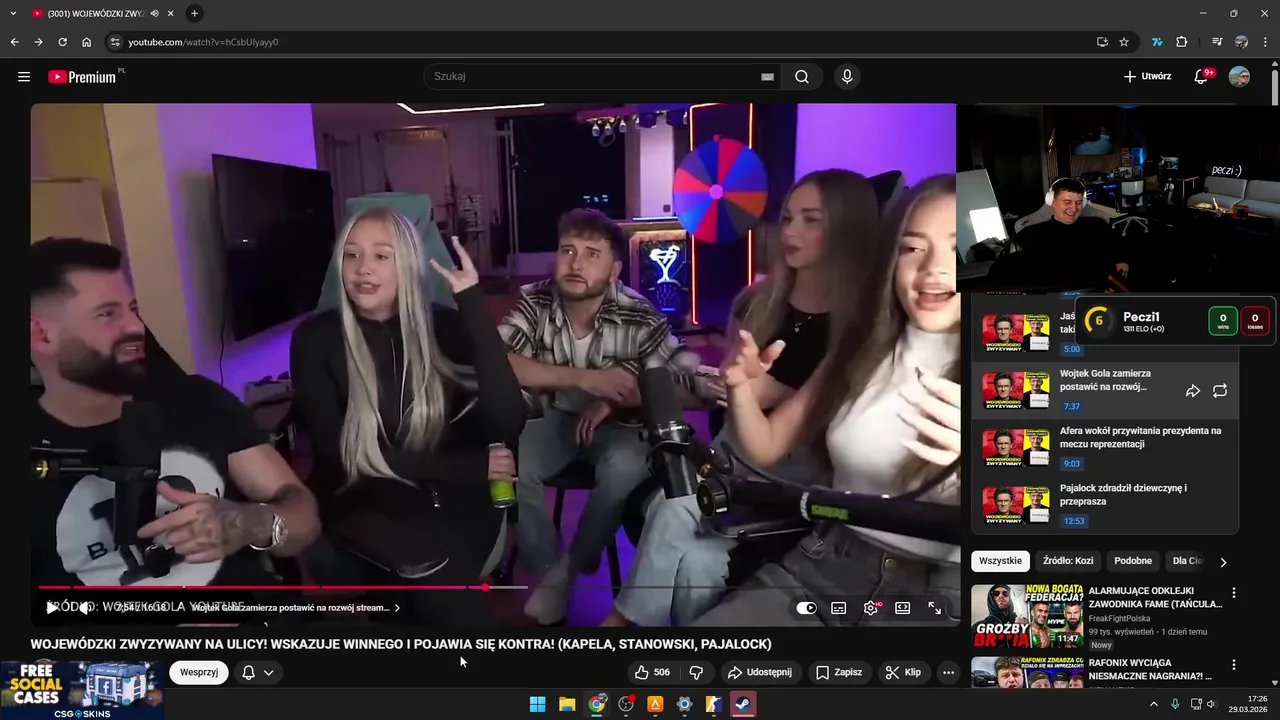Toggle subtitles in the player
1280x720 pixels.
click(x=838, y=608)
